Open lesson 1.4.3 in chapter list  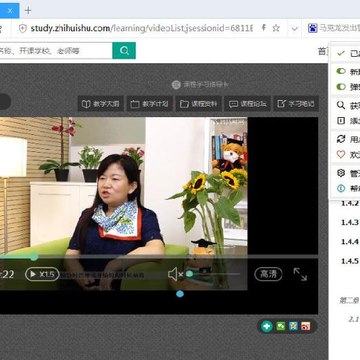click(x=350, y=222)
